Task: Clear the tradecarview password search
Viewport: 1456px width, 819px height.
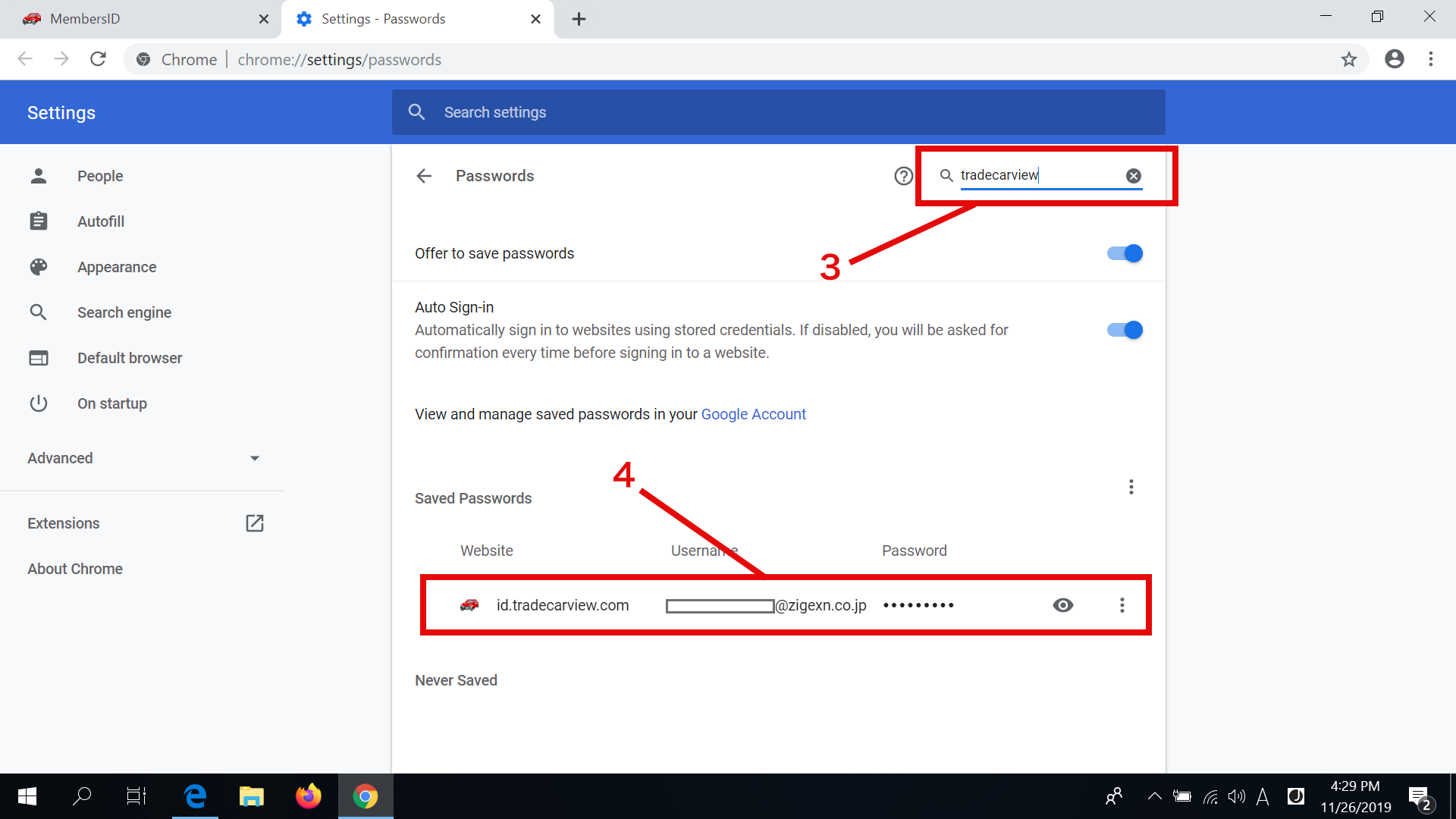Action: (x=1133, y=176)
